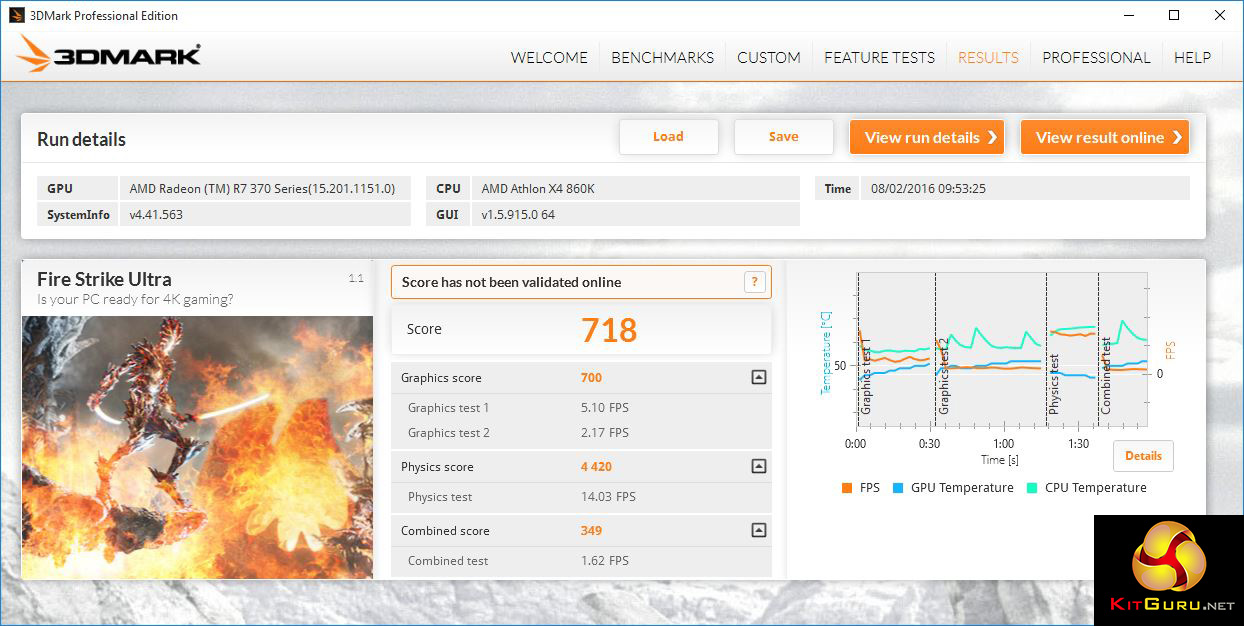Open the Help tab

coord(1192,57)
